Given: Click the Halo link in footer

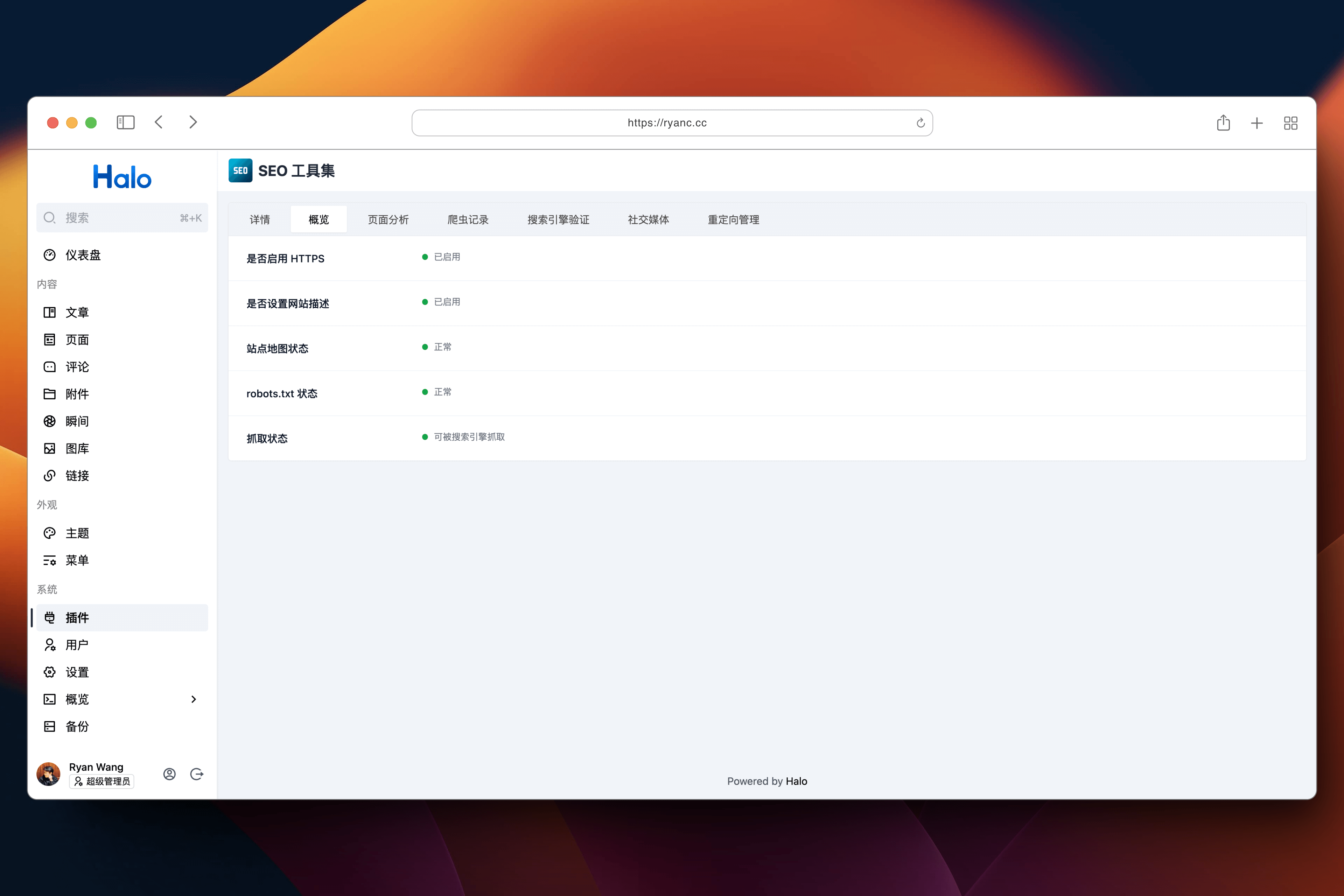Looking at the screenshot, I should click(x=797, y=781).
